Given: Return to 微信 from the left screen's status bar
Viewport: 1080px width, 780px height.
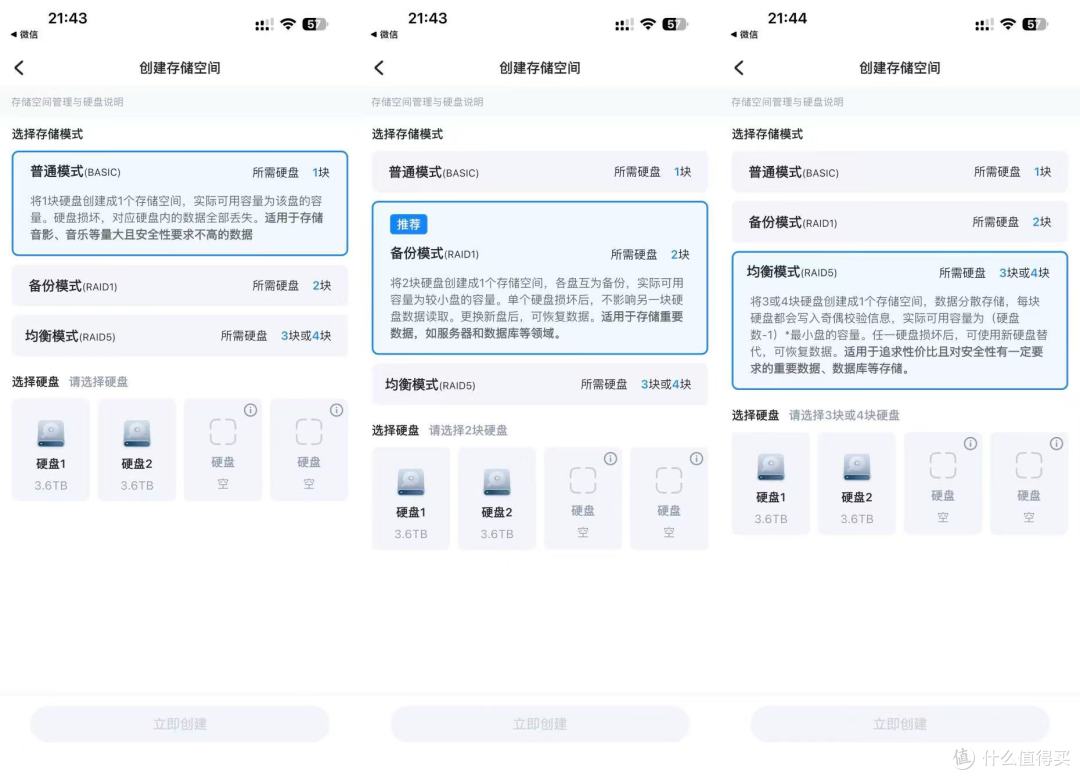Looking at the screenshot, I should 24,34.
